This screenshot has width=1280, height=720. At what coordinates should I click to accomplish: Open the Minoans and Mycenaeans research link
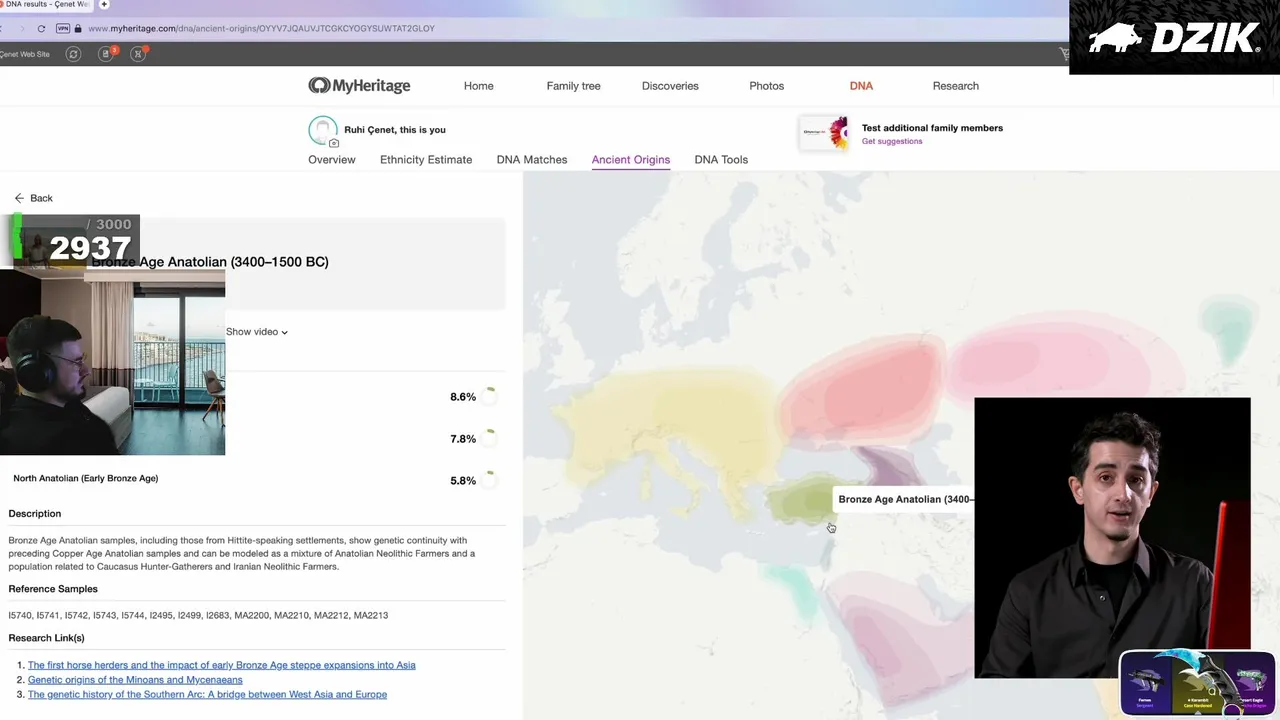click(135, 680)
